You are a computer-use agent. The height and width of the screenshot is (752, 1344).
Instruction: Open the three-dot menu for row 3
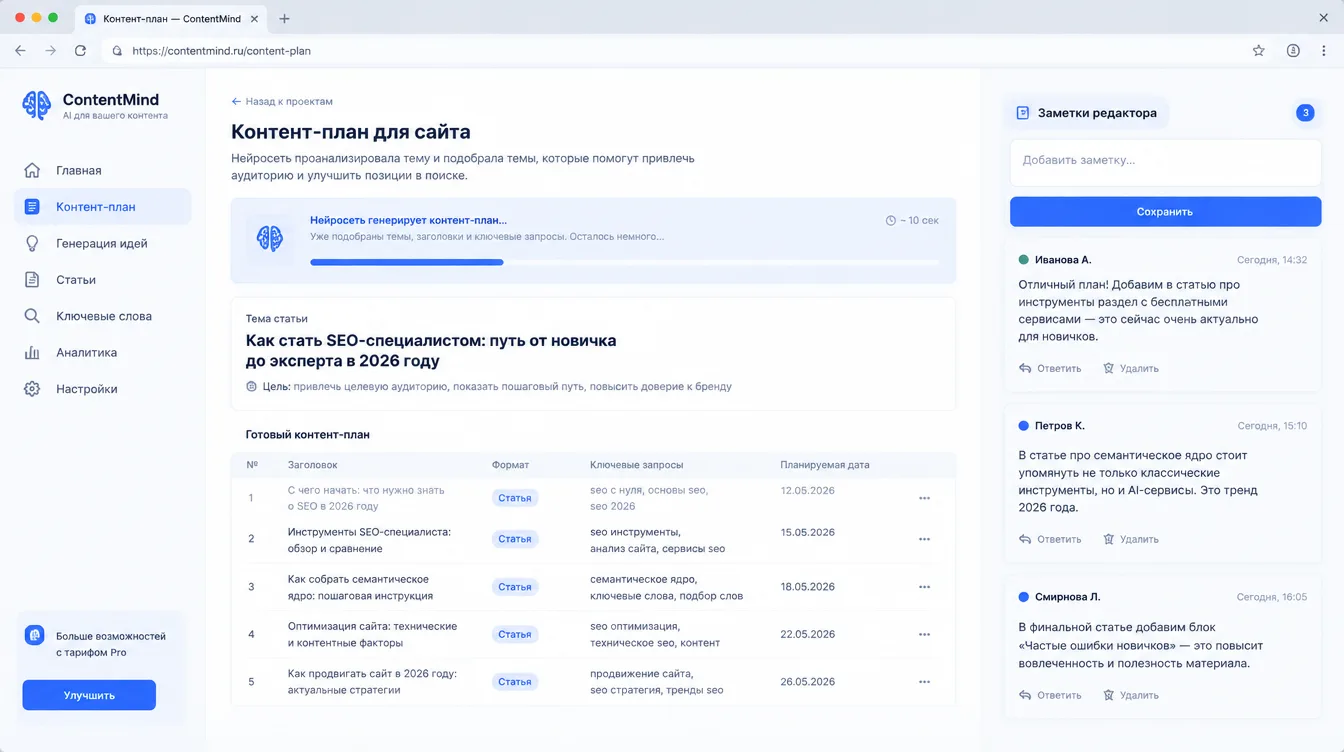pyautogui.click(x=924, y=587)
